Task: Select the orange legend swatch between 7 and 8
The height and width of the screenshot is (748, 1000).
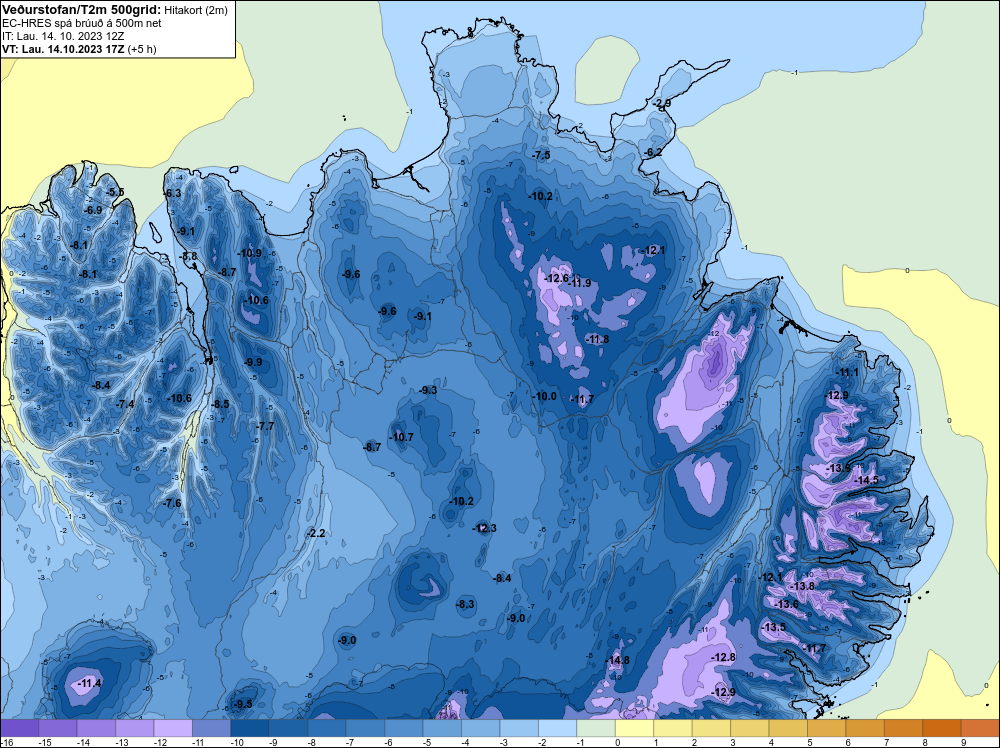Action: 904,728
